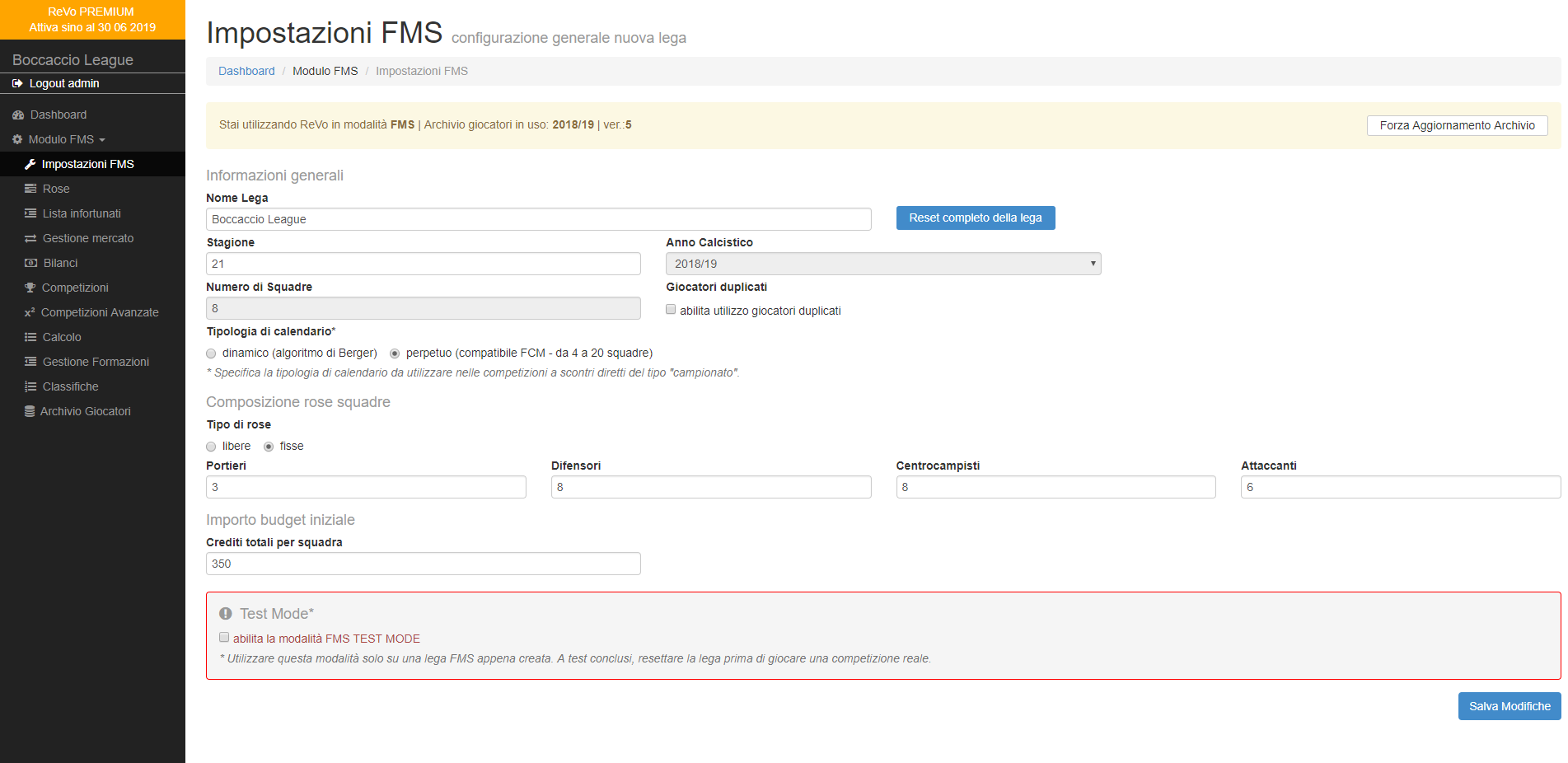Click the logout icon beside Logout admin
1568x763 pixels.
(x=17, y=83)
